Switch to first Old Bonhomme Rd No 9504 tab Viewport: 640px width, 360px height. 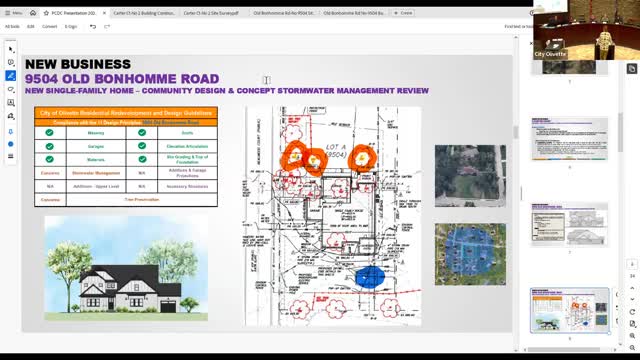pyautogui.click(x=284, y=13)
